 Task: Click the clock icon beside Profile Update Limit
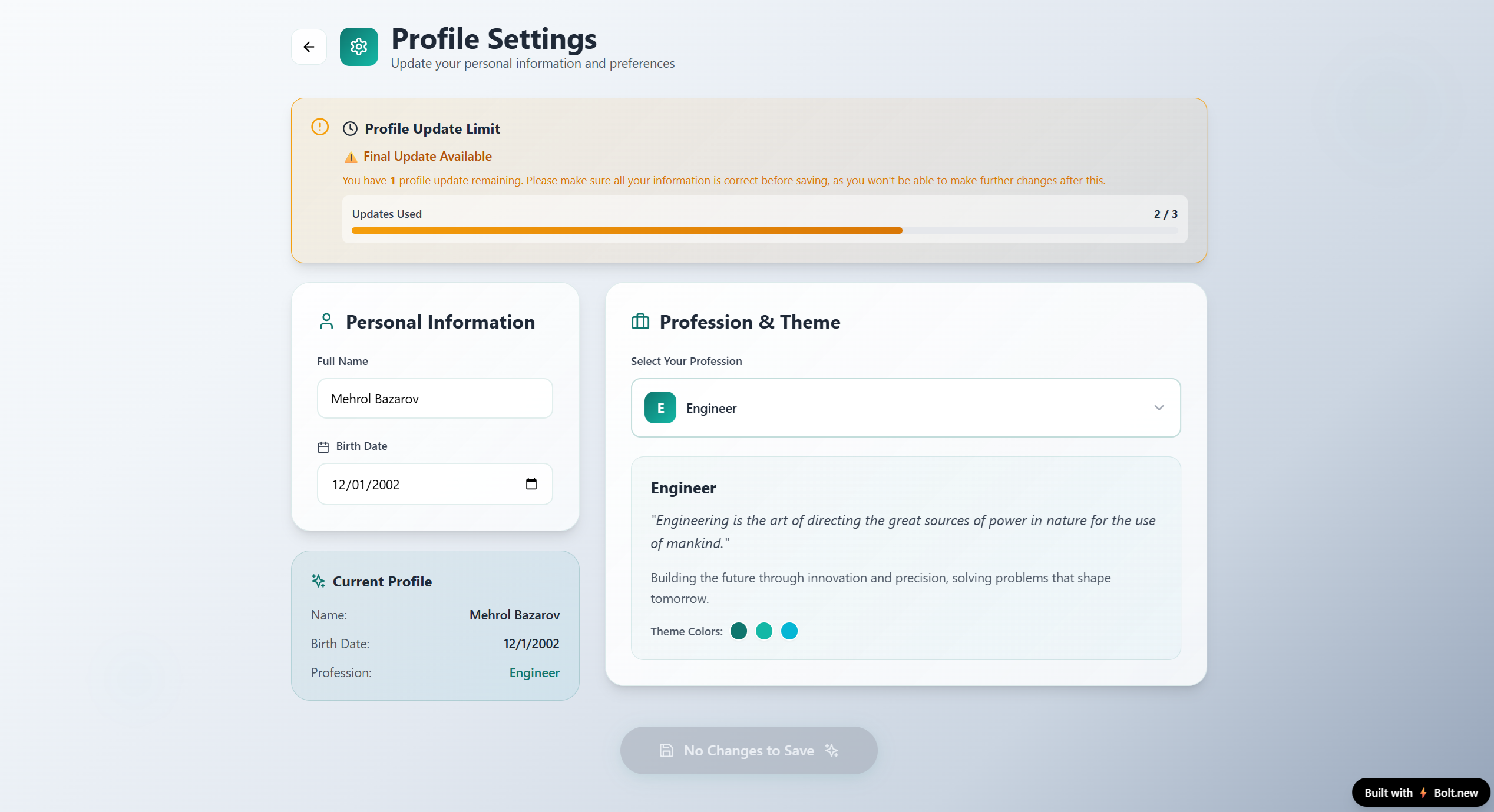pyautogui.click(x=350, y=128)
